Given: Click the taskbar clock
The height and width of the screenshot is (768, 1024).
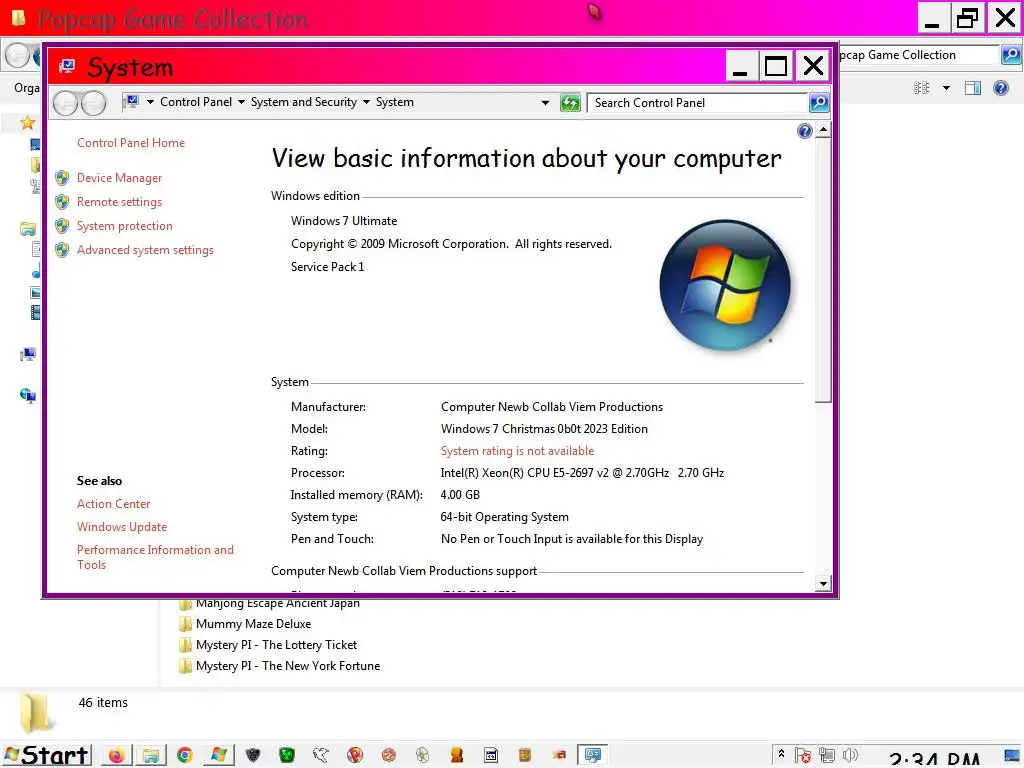Looking at the screenshot, I should point(935,759).
